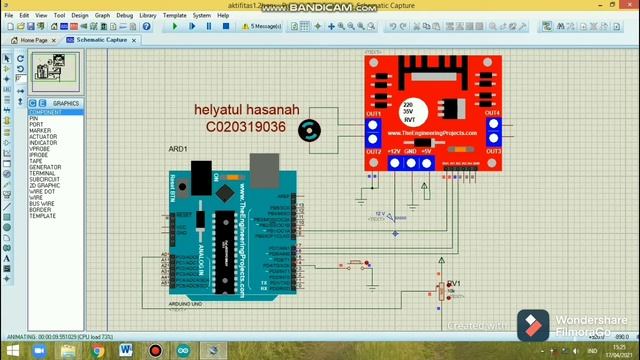Click the Zoom Out magnifier icon
Screen dimensions: 640x360
pyautogui.click(x=351, y=27)
